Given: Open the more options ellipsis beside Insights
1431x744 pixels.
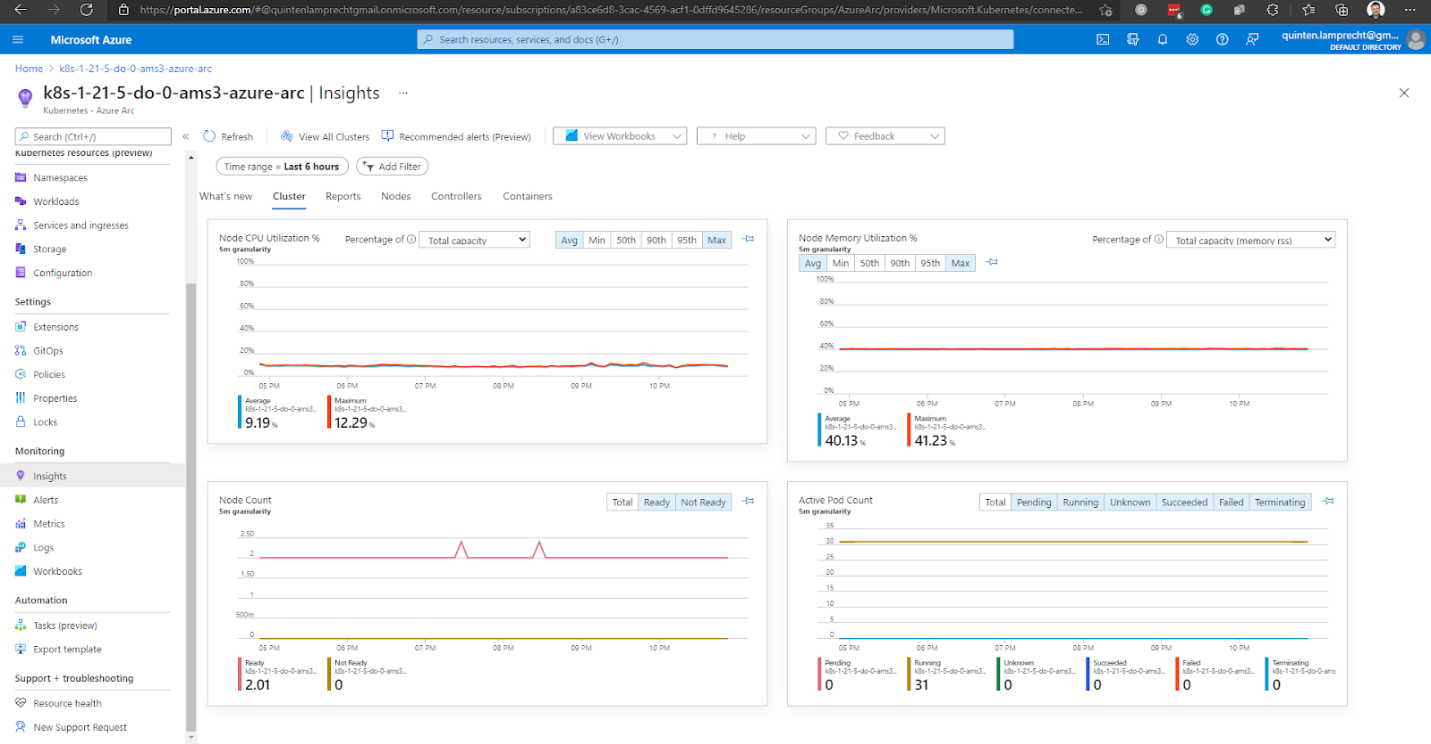Looking at the screenshot, I should (x=403, y=92).
